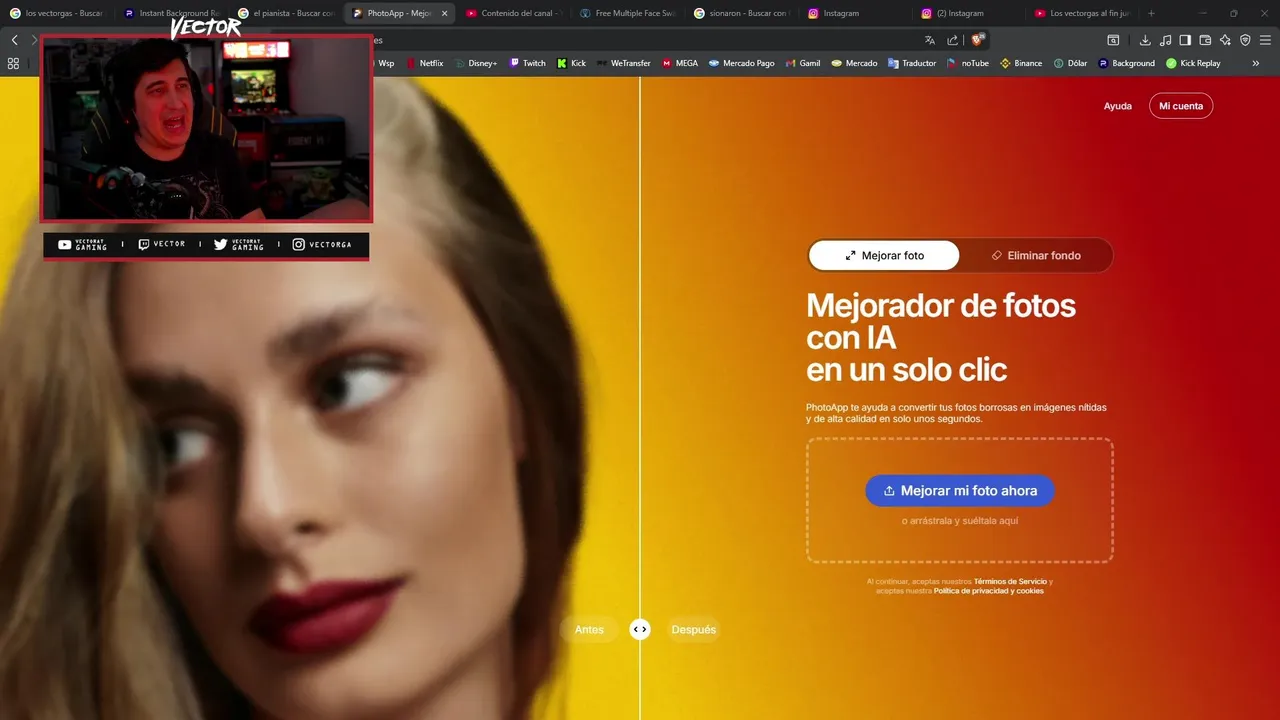
Task: Open the Brave Wallet icon
Action: [1205, 40]
